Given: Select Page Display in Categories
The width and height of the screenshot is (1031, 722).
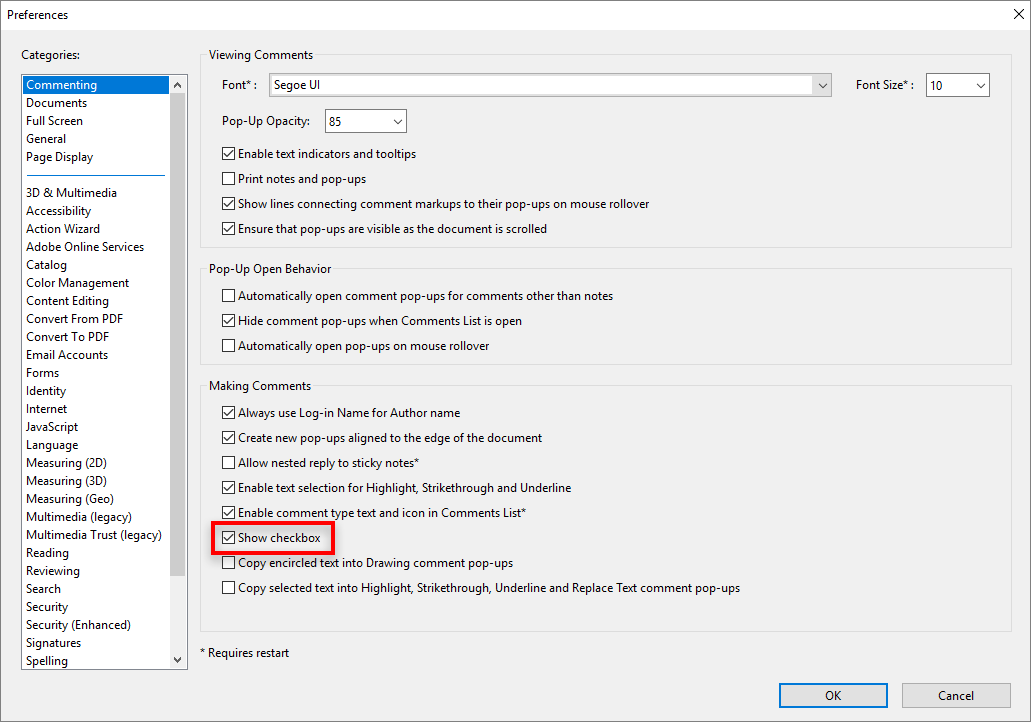Looking at the screenshot, I should pyautogui.click(x=59, y=157).
